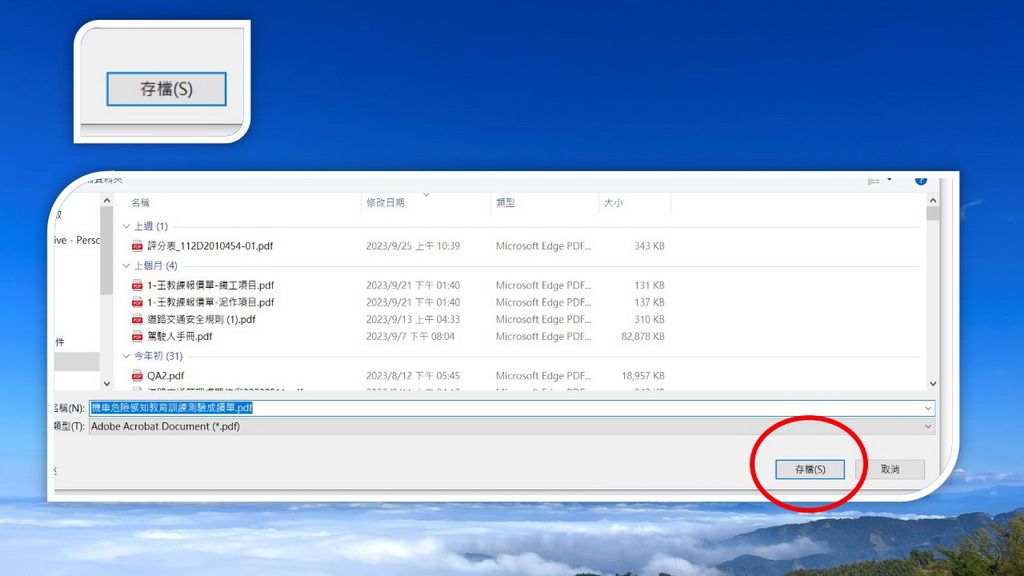Open the file type dropdown for Adobe Acrobat Document
Viewport: 1024px width, 576px height.
tap(928, 426)
